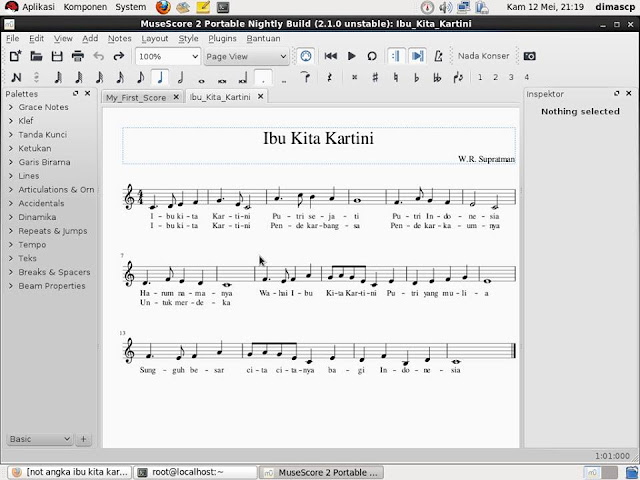Select the quarter note duration
Screen dimensions: 640x480
point(160,77)
